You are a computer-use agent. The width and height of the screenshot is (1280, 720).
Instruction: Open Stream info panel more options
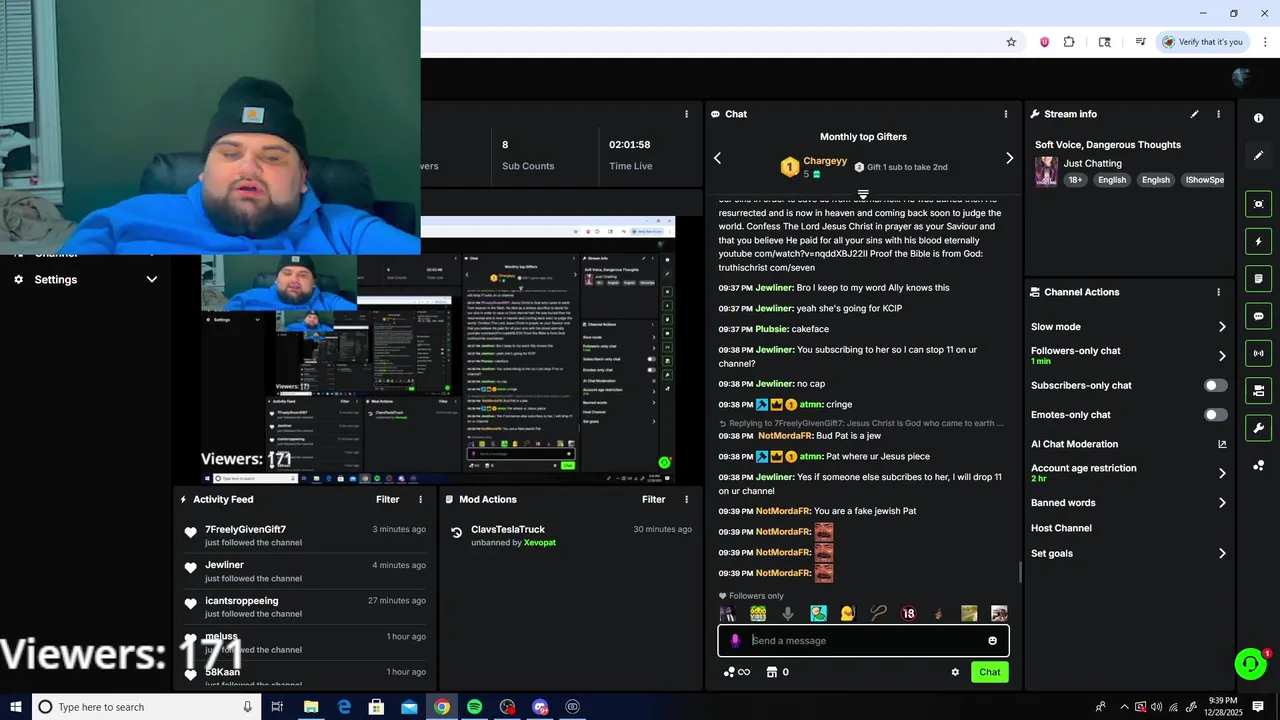point(1218,114)
